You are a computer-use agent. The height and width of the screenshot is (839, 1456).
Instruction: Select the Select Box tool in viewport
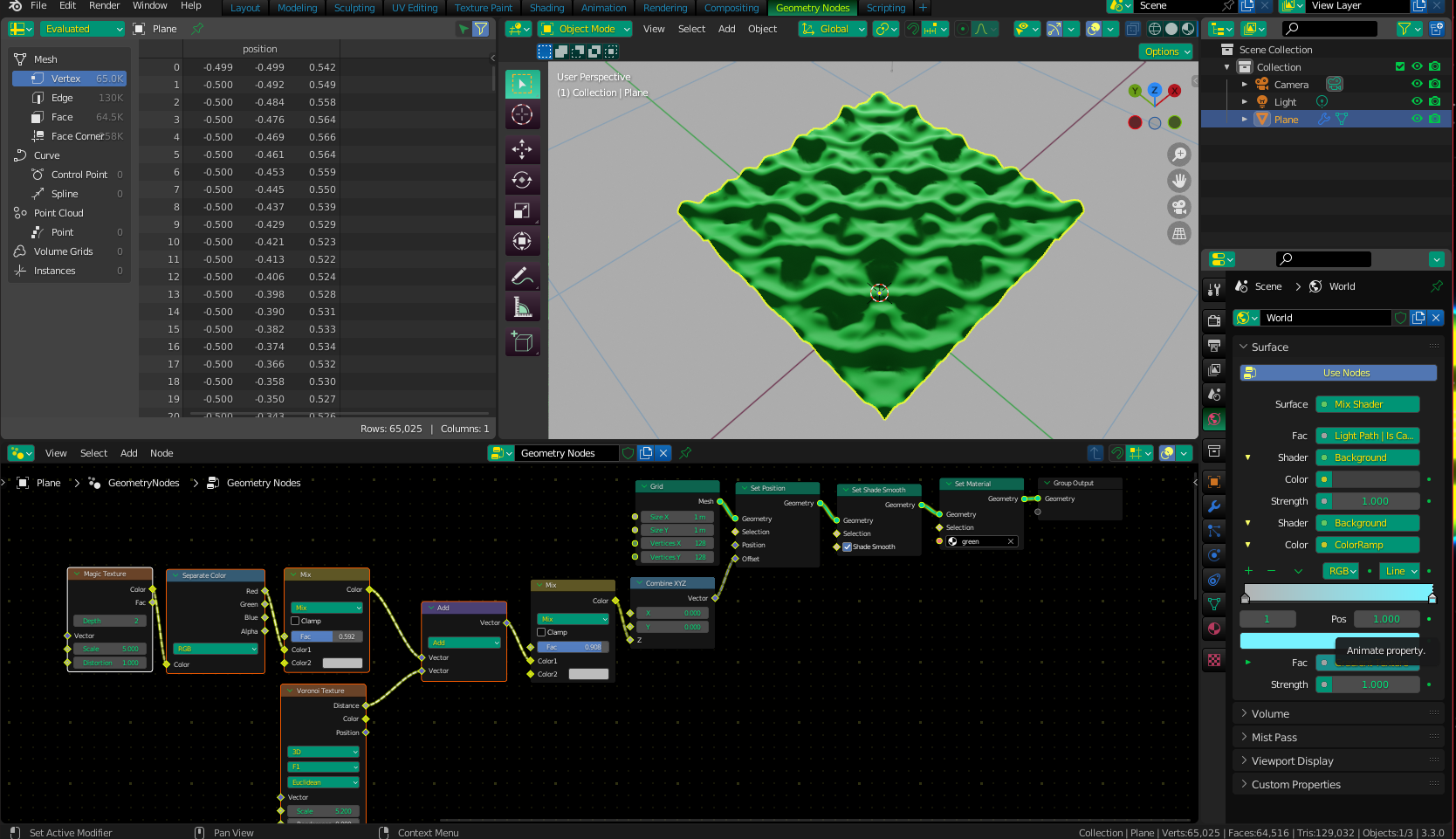click(x=522, y=84)
